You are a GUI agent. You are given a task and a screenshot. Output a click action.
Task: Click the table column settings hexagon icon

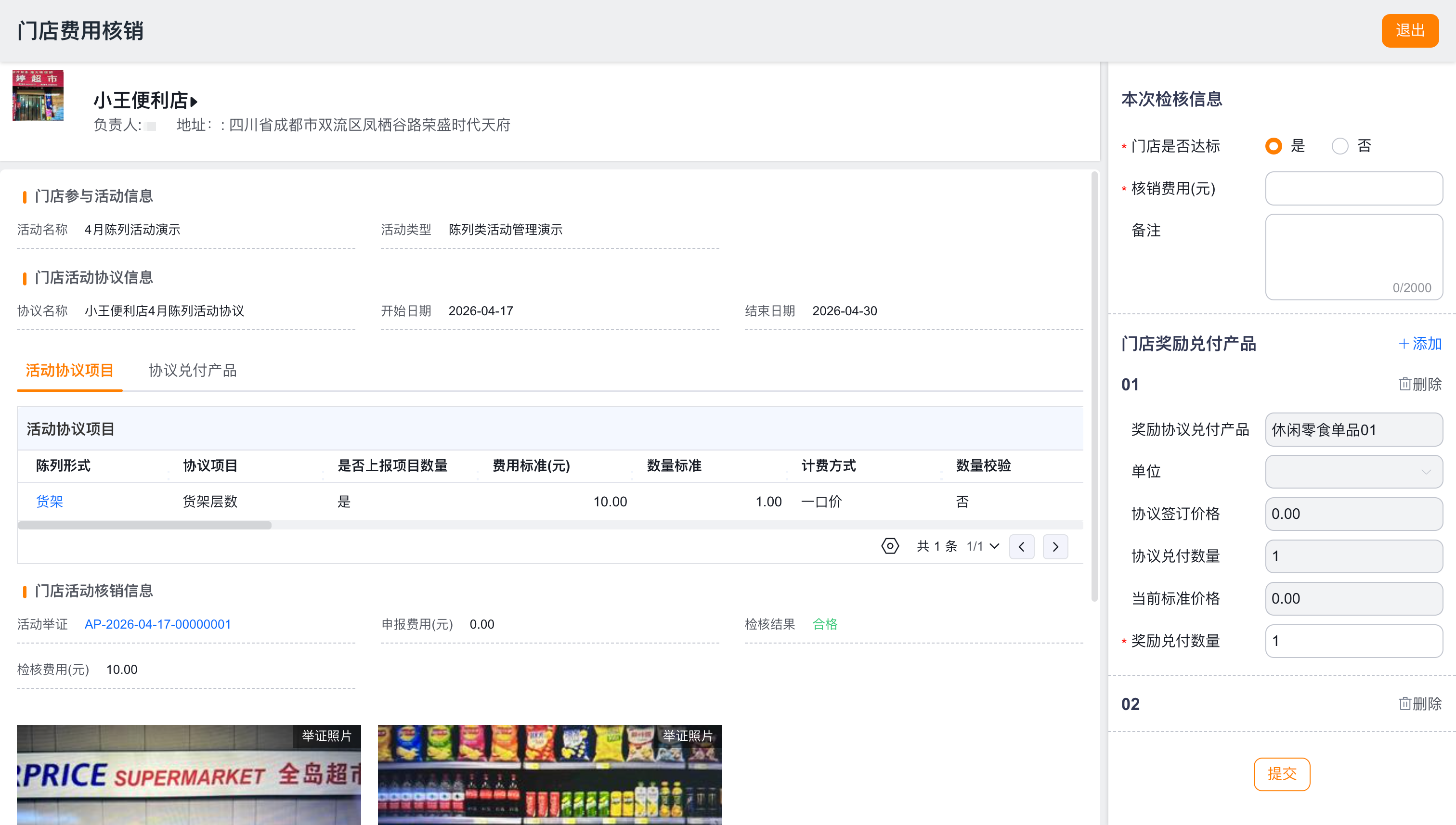(890, 546)
